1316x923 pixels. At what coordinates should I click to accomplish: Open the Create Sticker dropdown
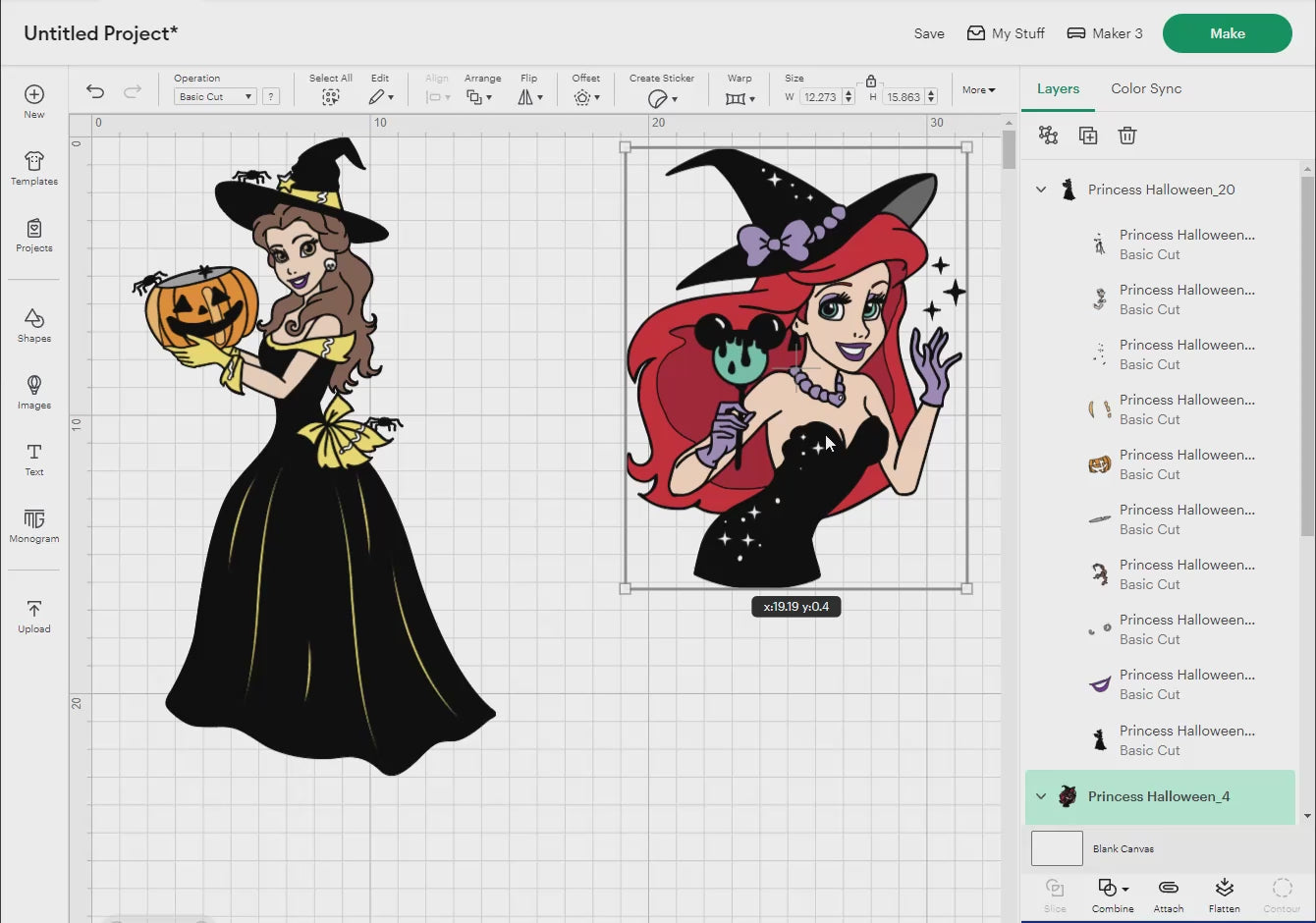click(663, 98)
